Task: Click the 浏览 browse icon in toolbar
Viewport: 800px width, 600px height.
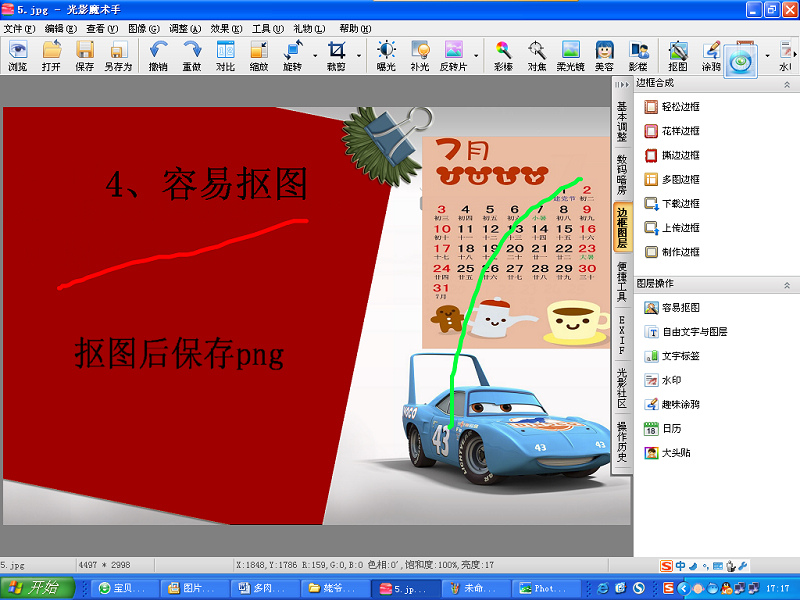Action: [18, 55]
